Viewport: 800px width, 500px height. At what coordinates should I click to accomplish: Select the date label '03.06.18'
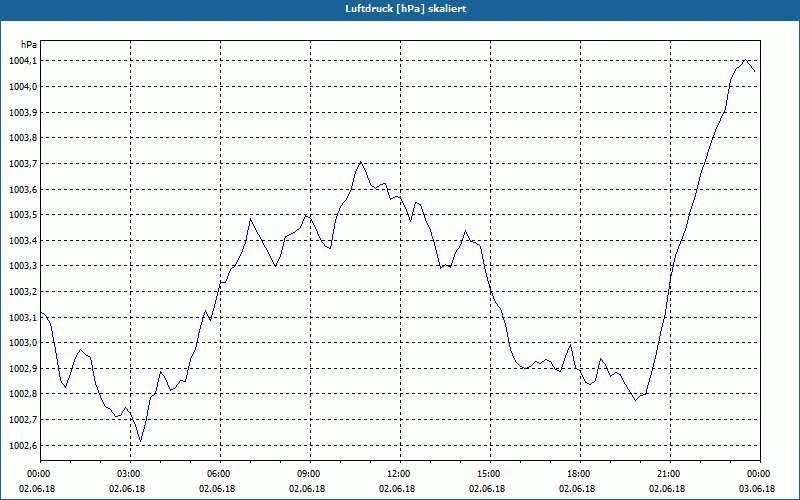coord(757,489)
